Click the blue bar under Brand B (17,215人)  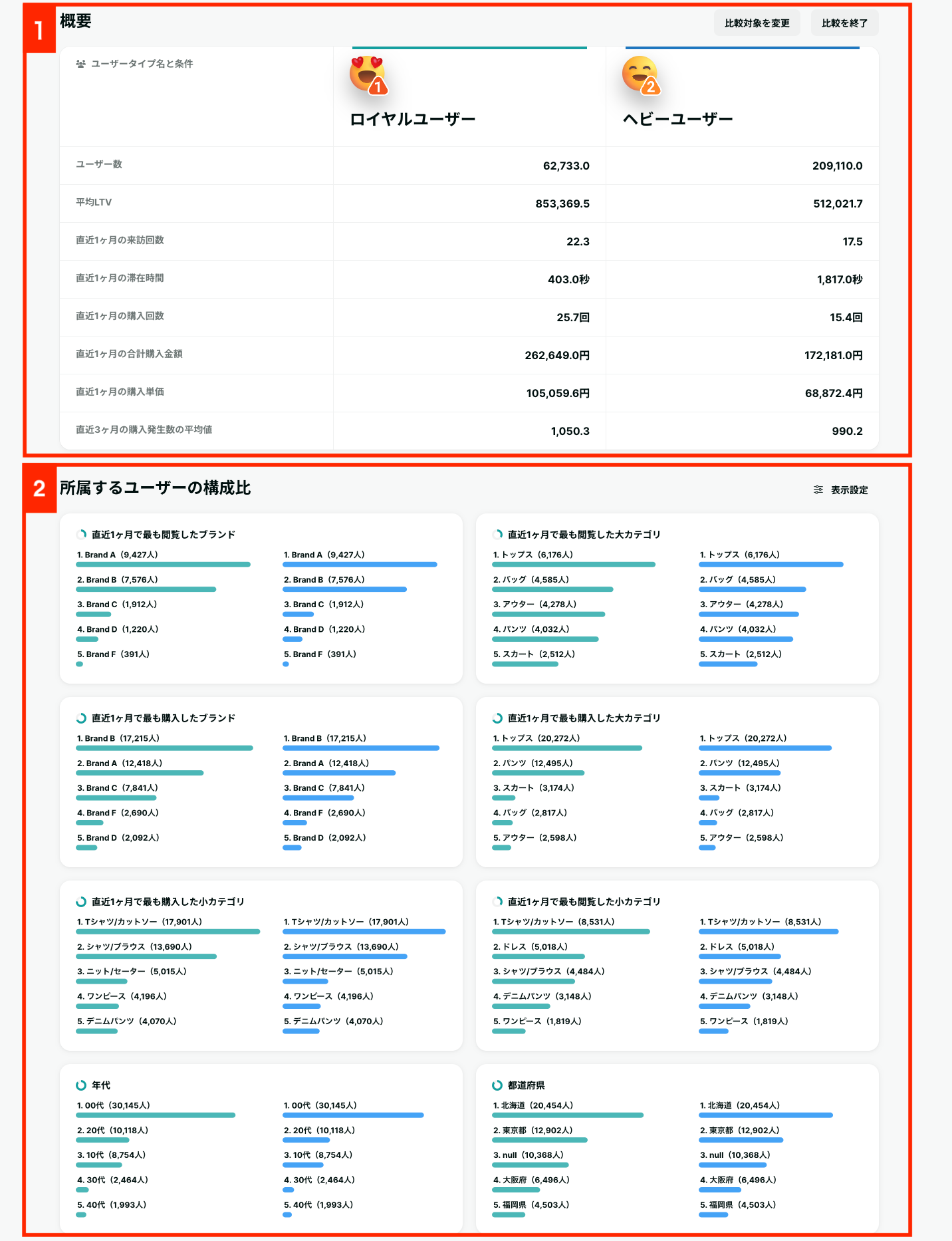click(361, 748)
